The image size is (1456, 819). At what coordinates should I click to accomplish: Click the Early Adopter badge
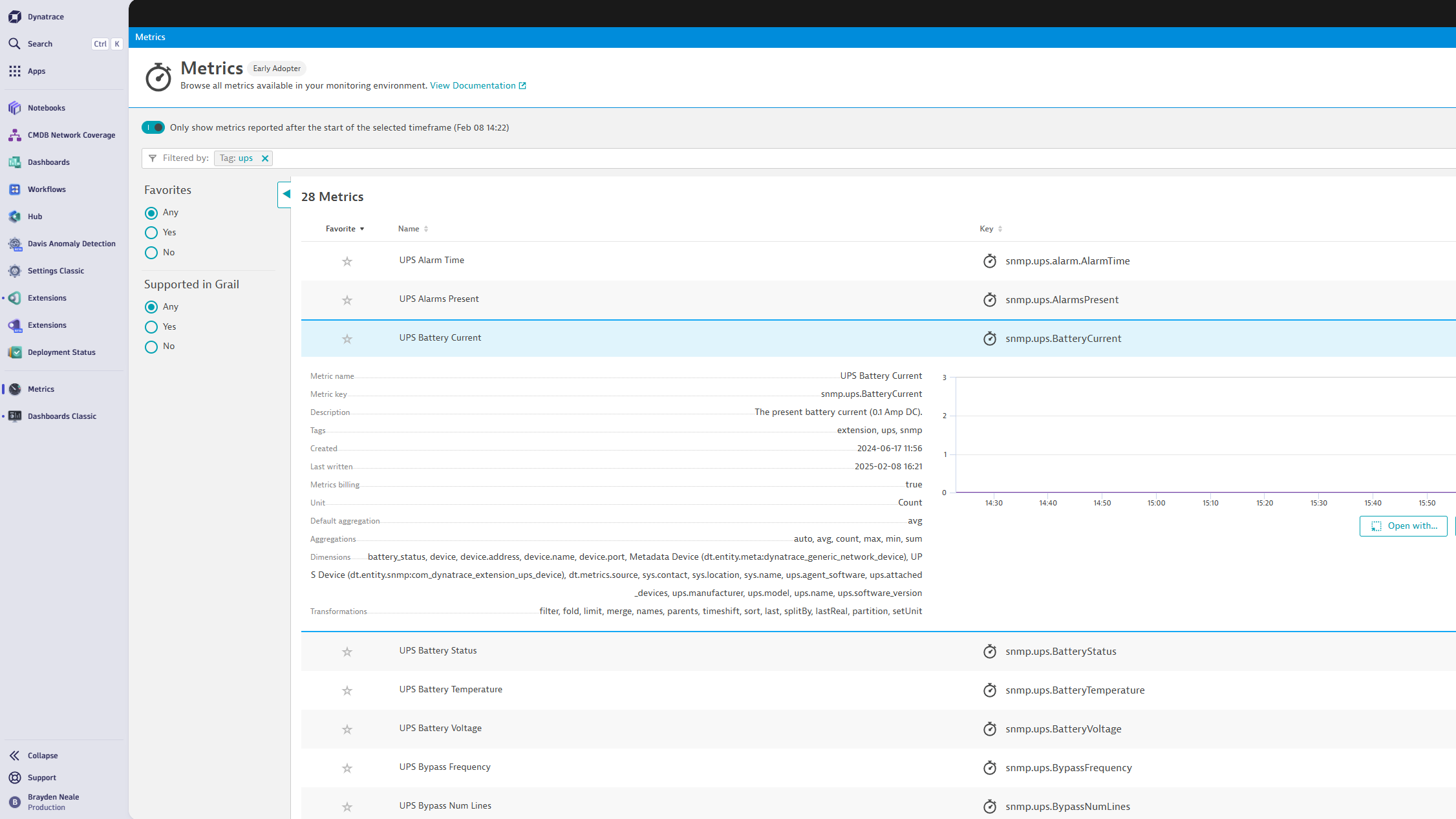click(x=277, y=69)
